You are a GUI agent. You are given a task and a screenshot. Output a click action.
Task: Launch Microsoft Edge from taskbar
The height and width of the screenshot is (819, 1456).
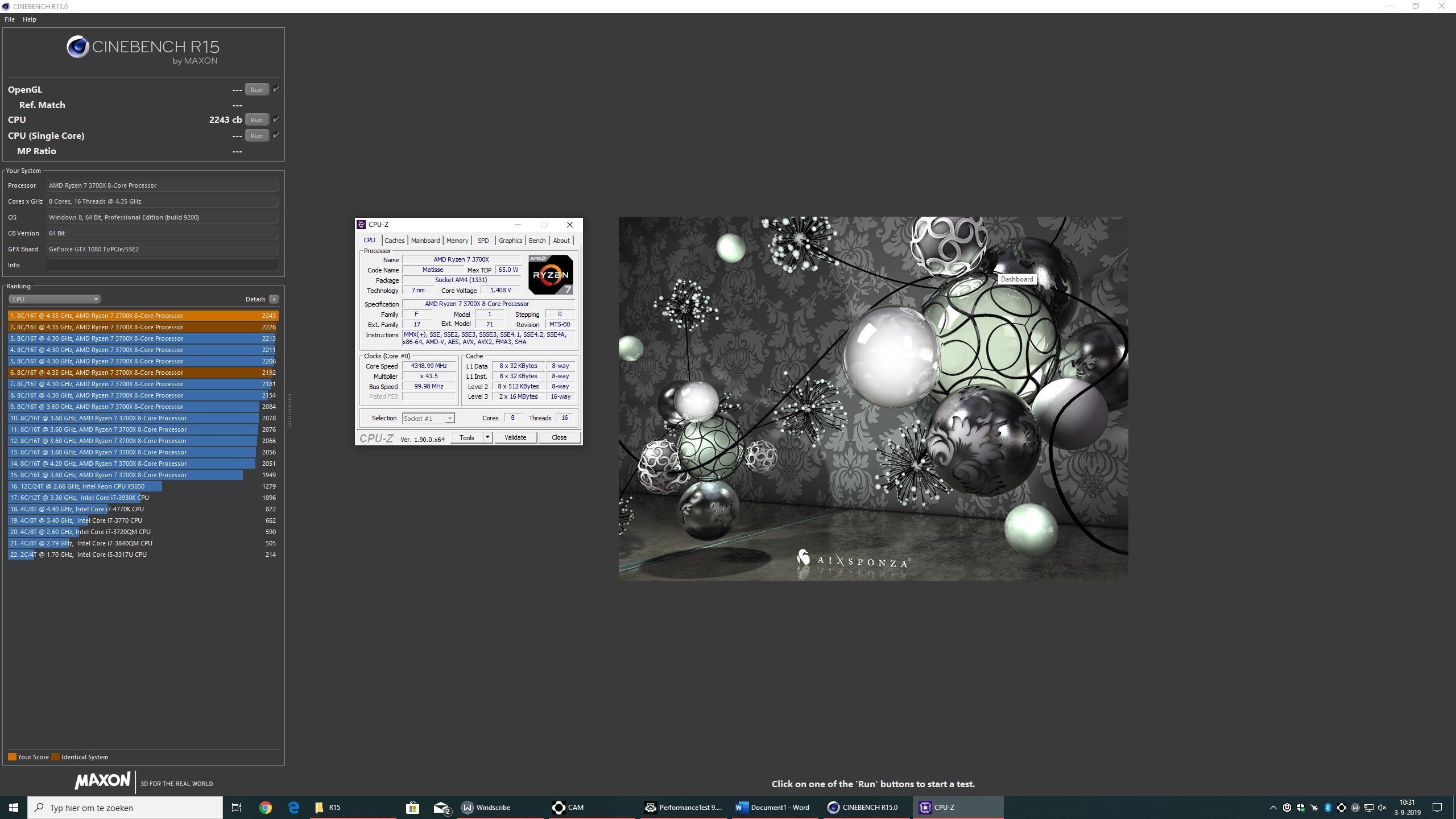click(293, 808)
